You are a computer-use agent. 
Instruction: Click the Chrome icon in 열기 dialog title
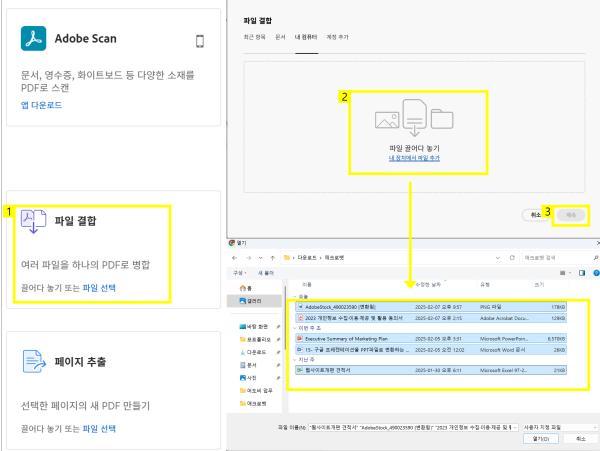coord(232,243)
